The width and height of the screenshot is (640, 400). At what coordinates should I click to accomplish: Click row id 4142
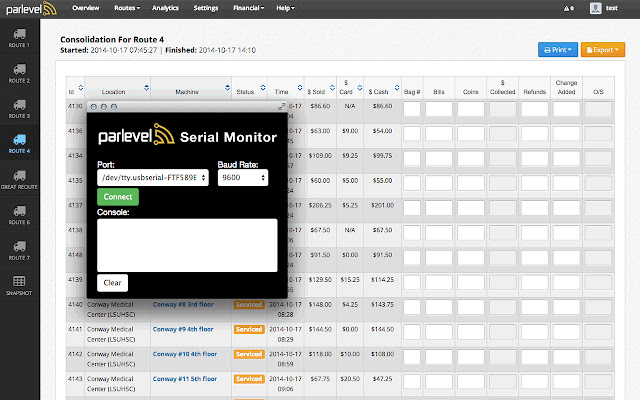[75, 354]
